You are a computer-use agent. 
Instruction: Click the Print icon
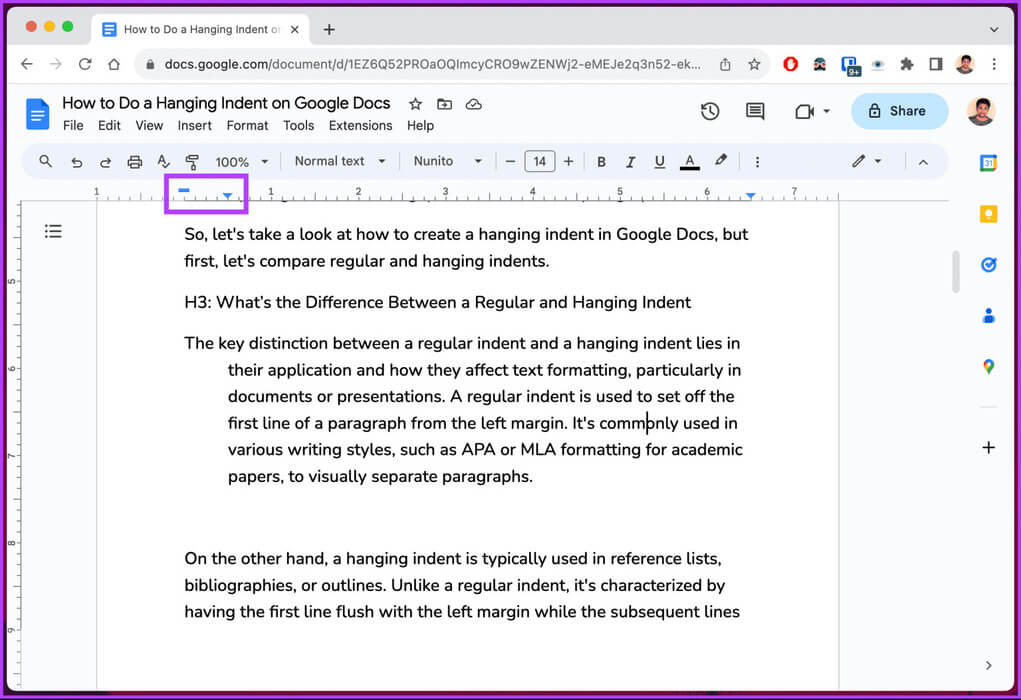(x=134, y=162)
